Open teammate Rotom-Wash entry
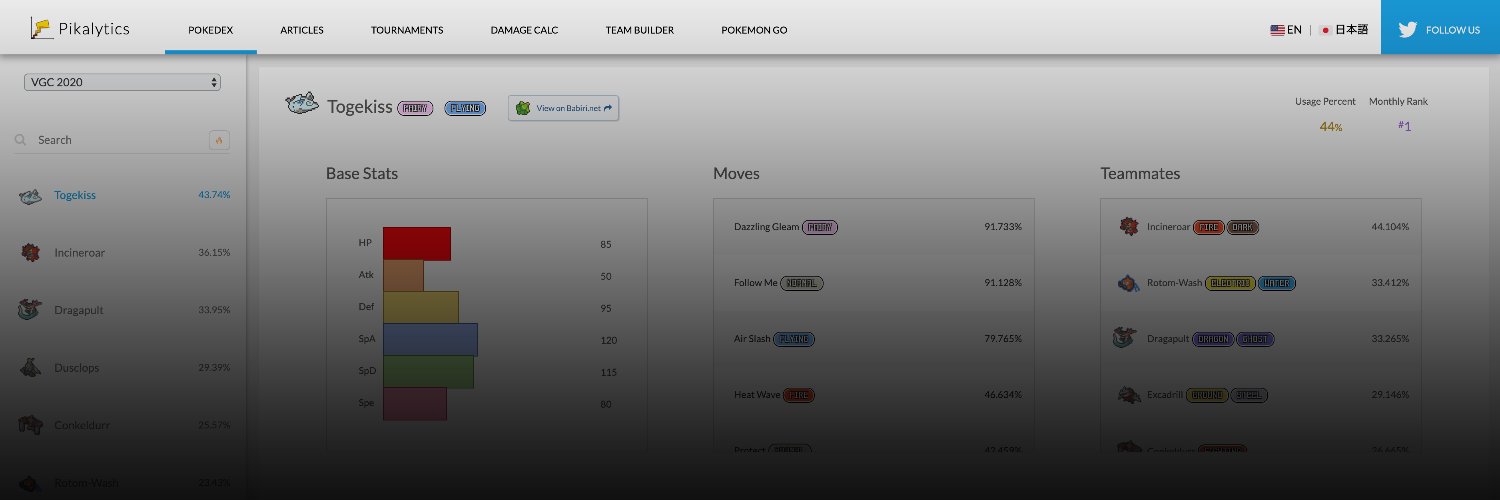 click(1261, 283)
